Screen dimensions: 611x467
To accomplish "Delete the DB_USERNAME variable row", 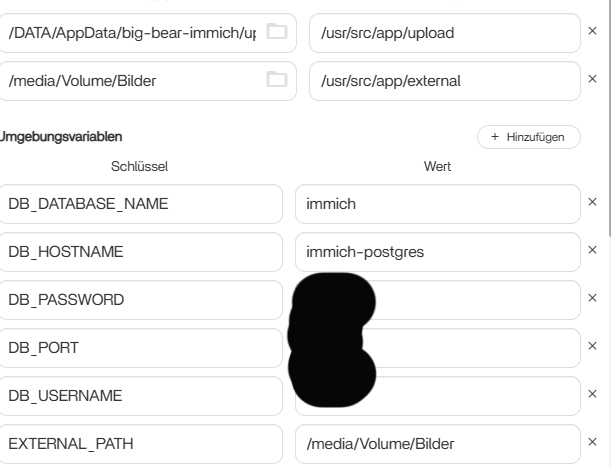I will tap(592, 395).
